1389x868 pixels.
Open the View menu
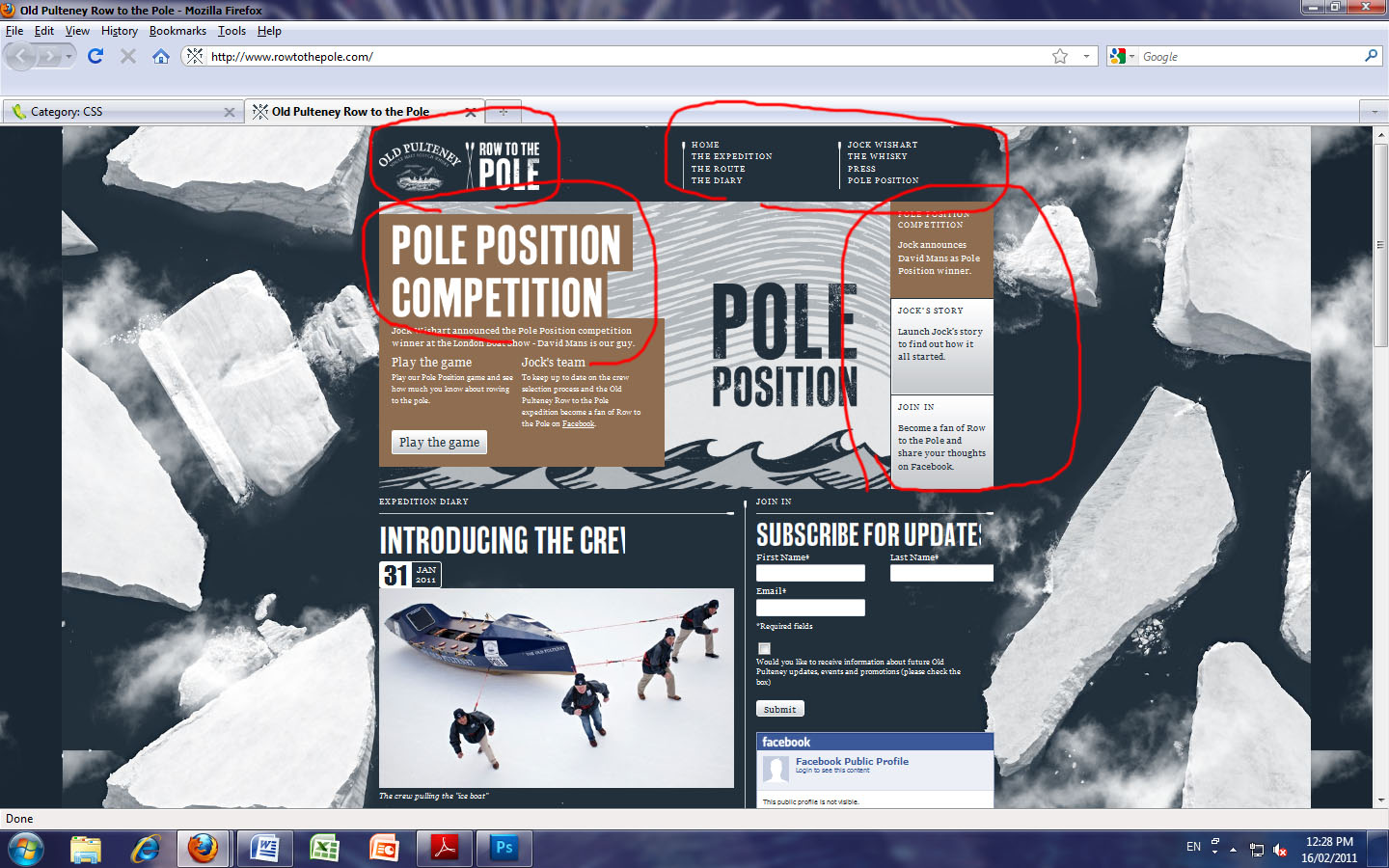pos(77,31)
